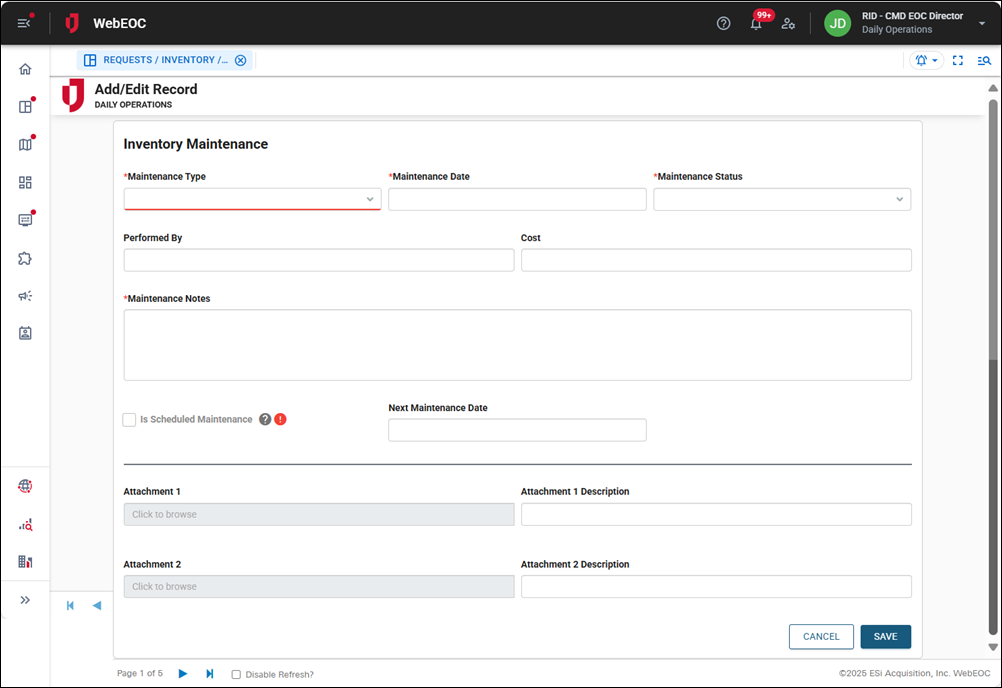This screenshot has height=688, width=1002.
Task: Check the Disable Refresh option
Action: click(x=236, y=674)
